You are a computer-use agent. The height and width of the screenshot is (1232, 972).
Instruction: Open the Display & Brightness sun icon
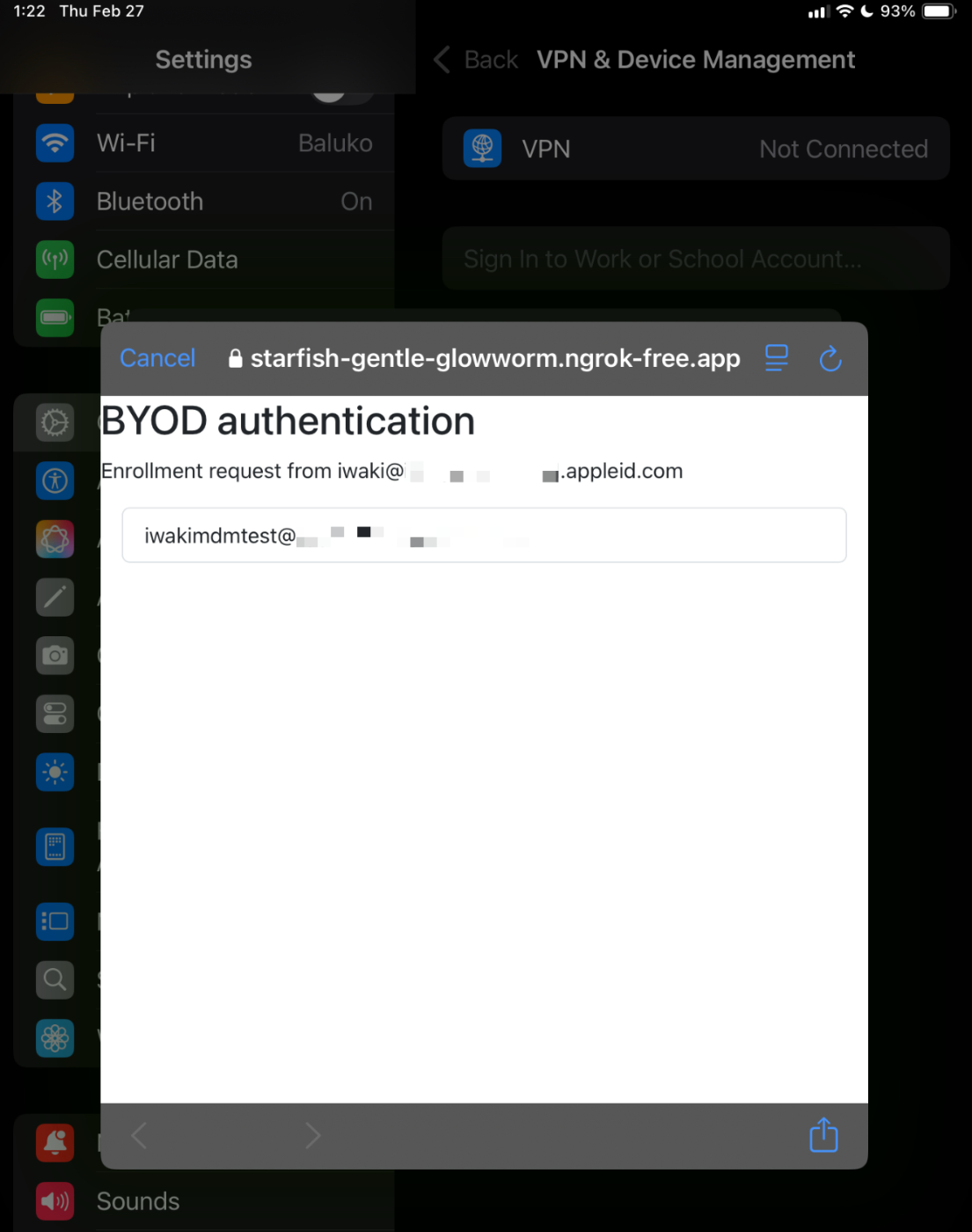(55, 773)
